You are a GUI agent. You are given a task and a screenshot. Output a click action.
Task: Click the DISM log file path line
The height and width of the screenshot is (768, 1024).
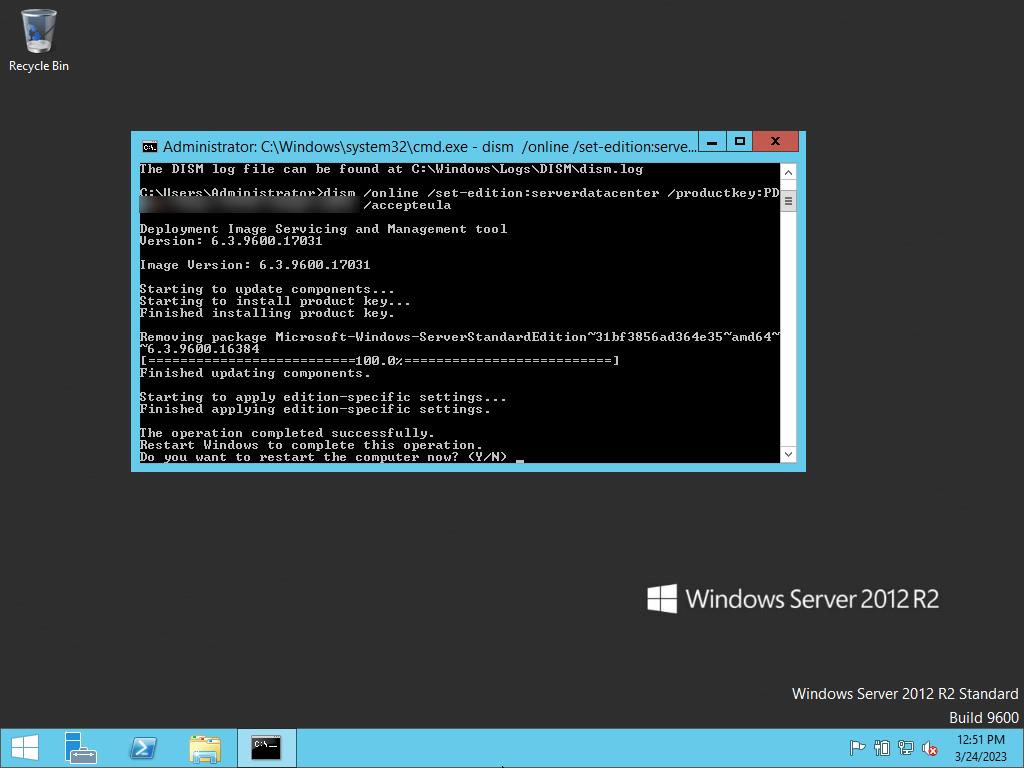[x=391, y=168]
